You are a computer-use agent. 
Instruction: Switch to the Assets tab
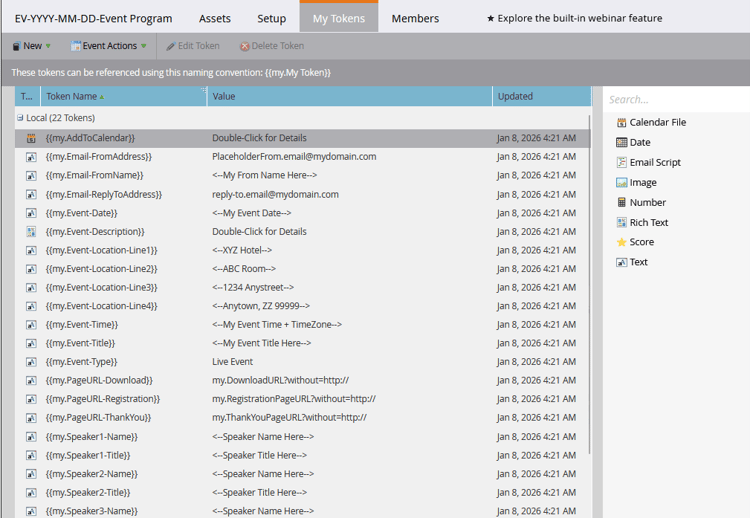[215, 19]
